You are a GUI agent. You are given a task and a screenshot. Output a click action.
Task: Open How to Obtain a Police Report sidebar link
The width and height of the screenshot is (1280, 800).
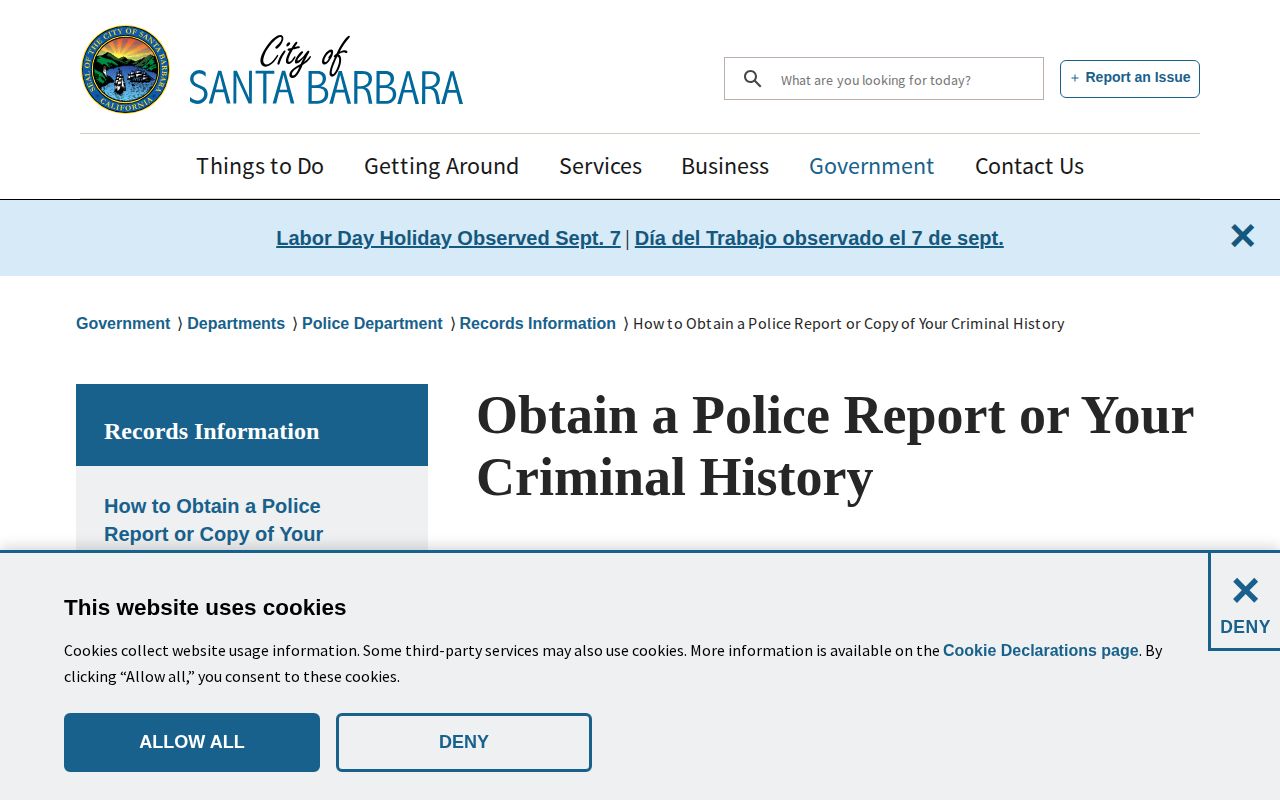214,520
